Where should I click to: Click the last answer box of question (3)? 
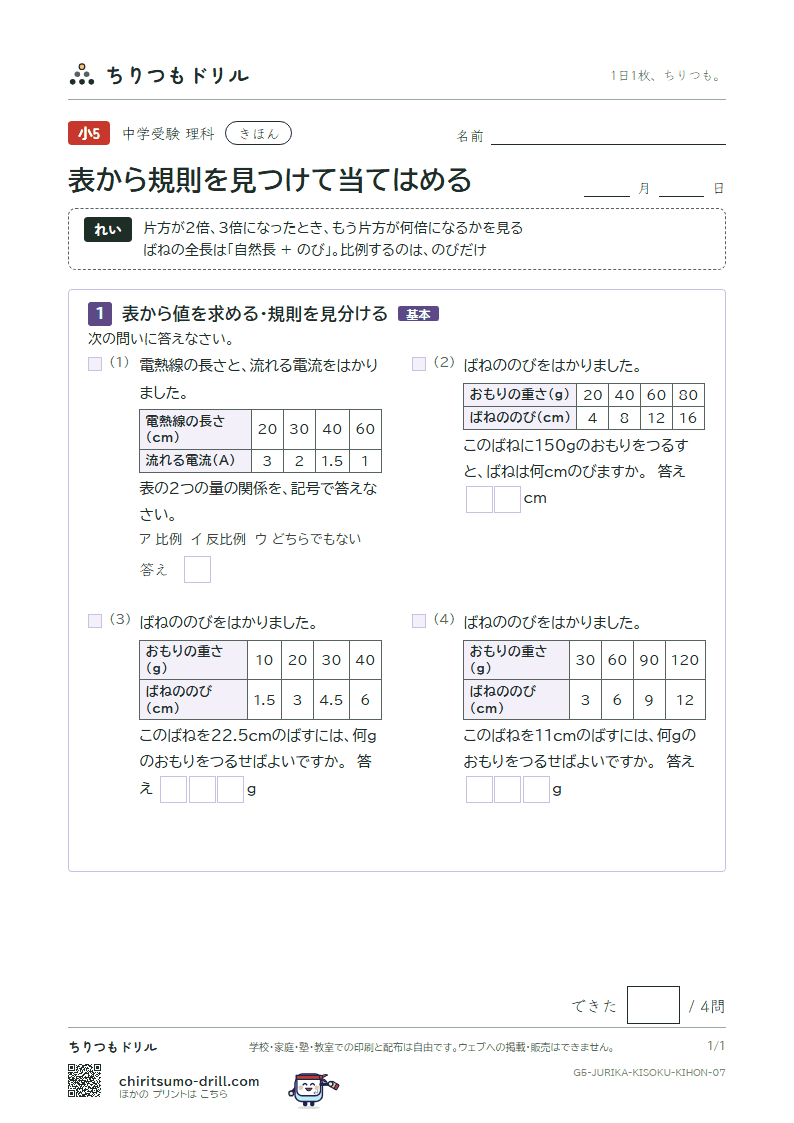pos(231,789)
